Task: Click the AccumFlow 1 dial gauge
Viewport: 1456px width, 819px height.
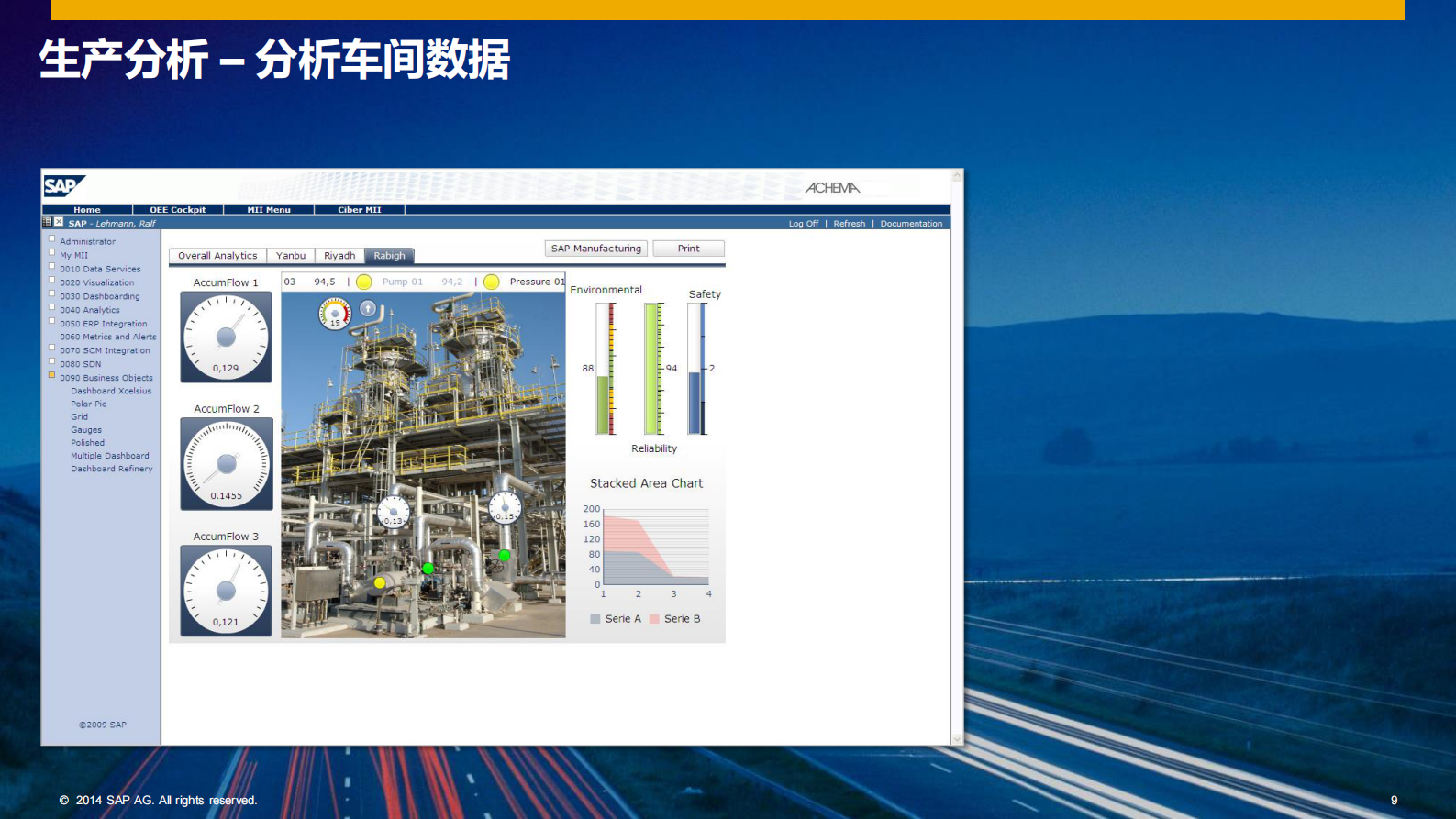Action: 226,337
